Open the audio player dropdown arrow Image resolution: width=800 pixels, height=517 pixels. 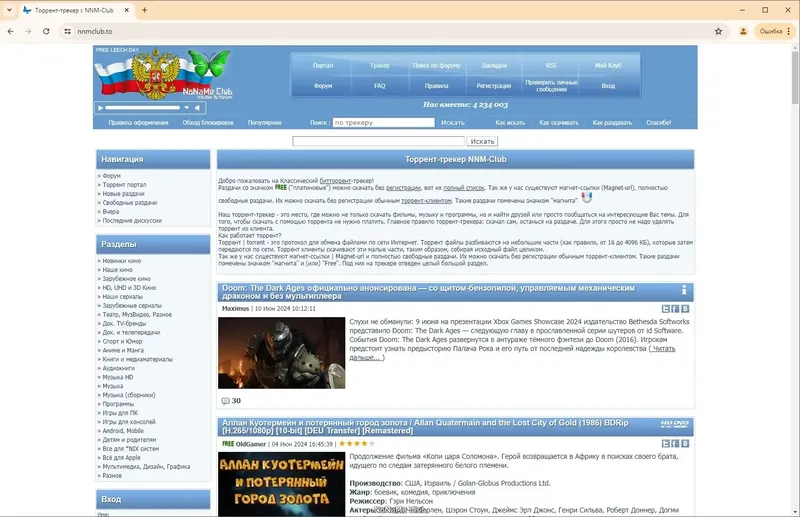point(187,108)
